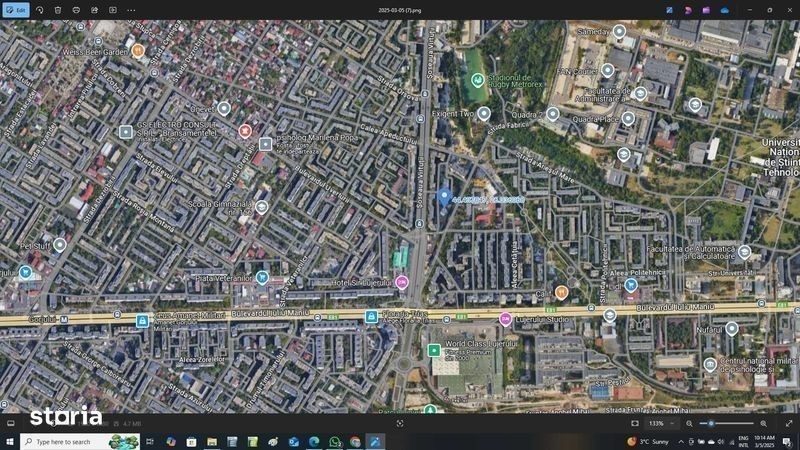Image resolution: width=800 pixels, height=450 pixels.
Task: Click the zoom out magnifier icon
Action: (689, 423)
